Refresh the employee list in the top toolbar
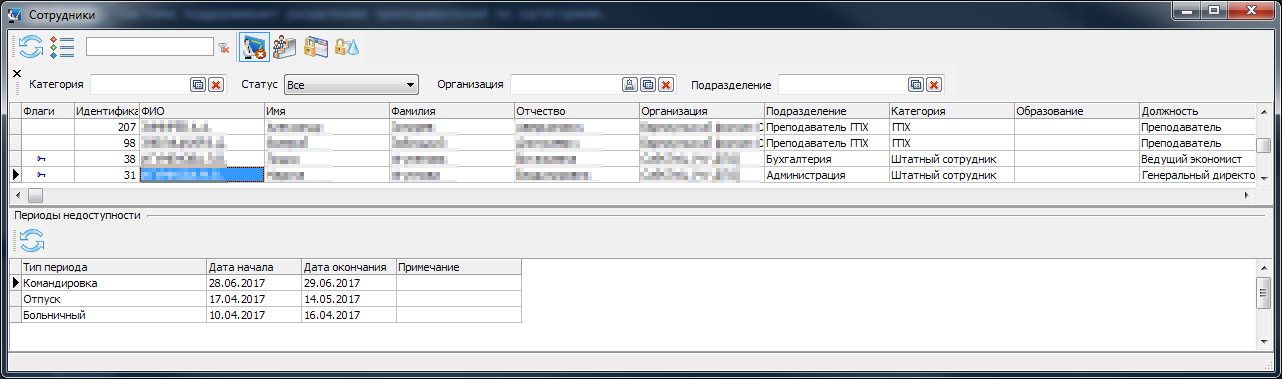This screenshot has width=1282, height=379. coord(32,46)
